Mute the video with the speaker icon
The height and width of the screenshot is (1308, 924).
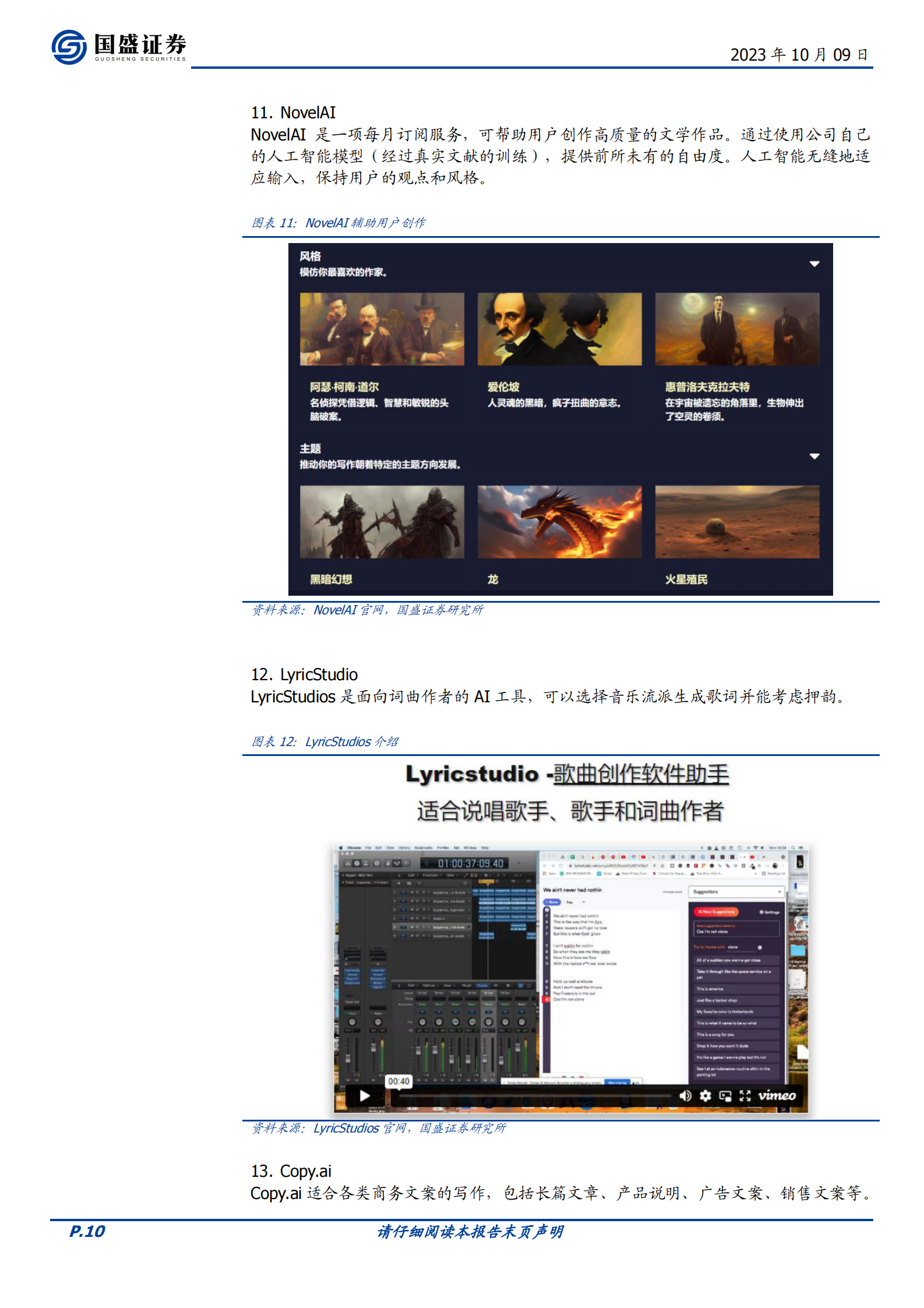(685, 1096)
